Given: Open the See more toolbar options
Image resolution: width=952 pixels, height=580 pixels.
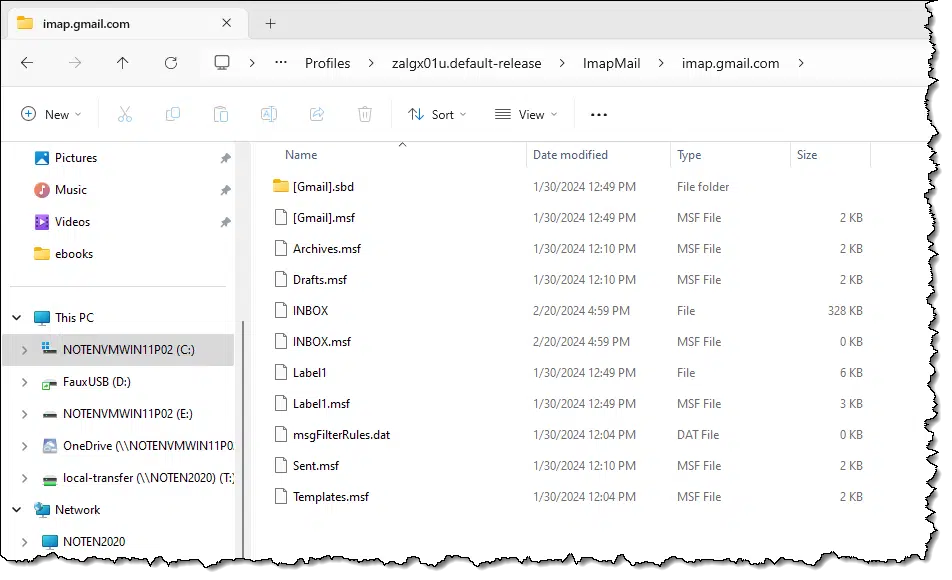Looking at the screenshot, I should tap(599, 115).
